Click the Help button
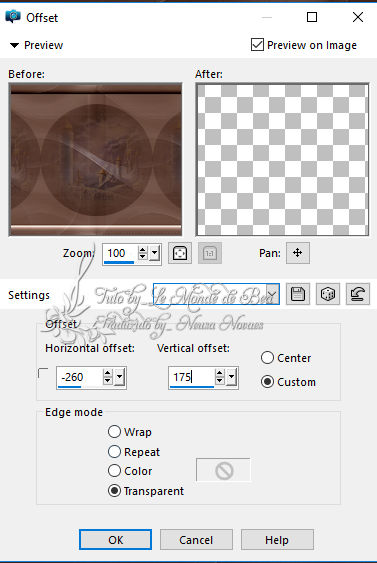 click(277, 540)
